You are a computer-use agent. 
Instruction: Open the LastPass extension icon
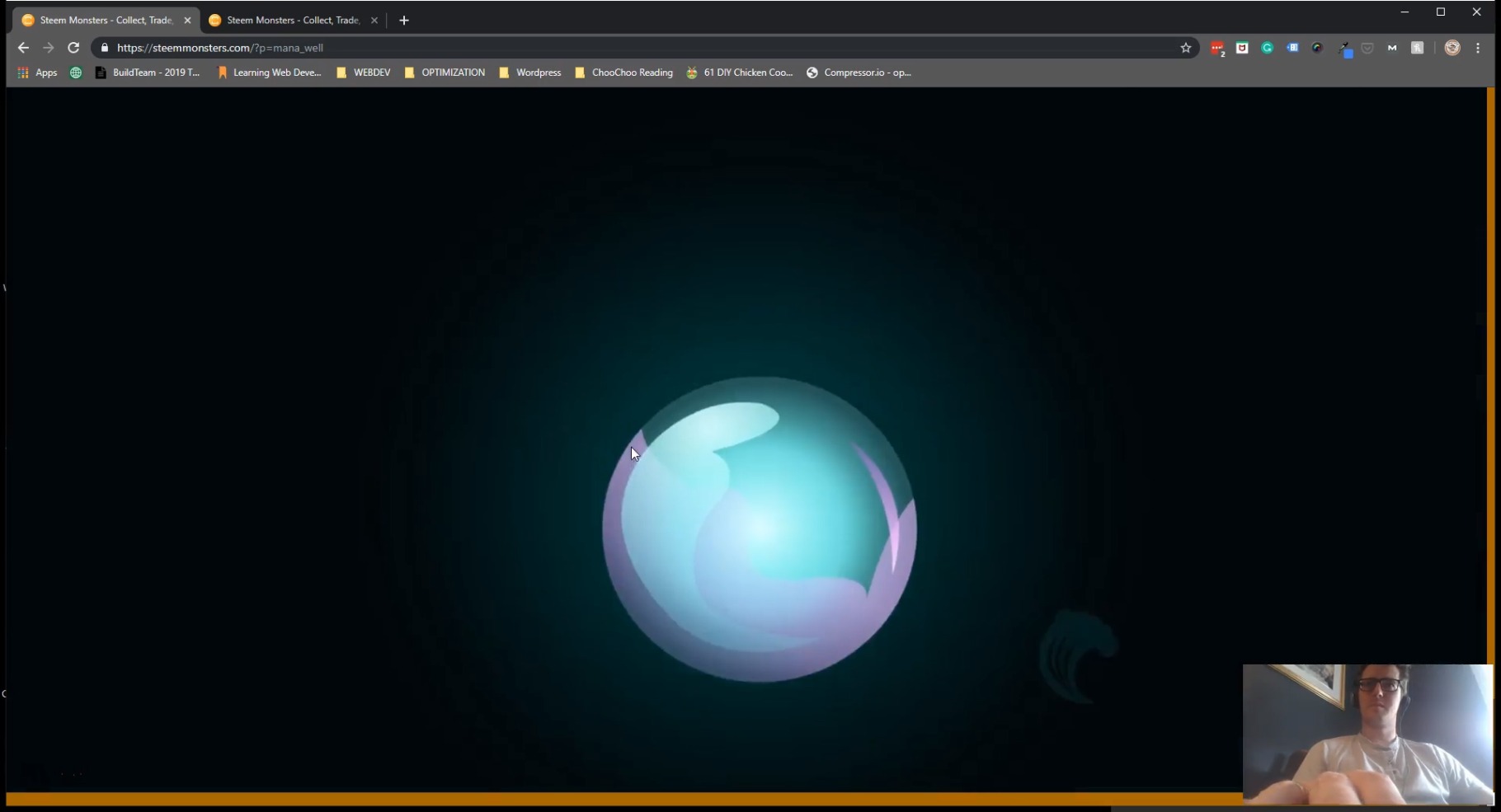pyautogui.click(x=1217, y=49)
